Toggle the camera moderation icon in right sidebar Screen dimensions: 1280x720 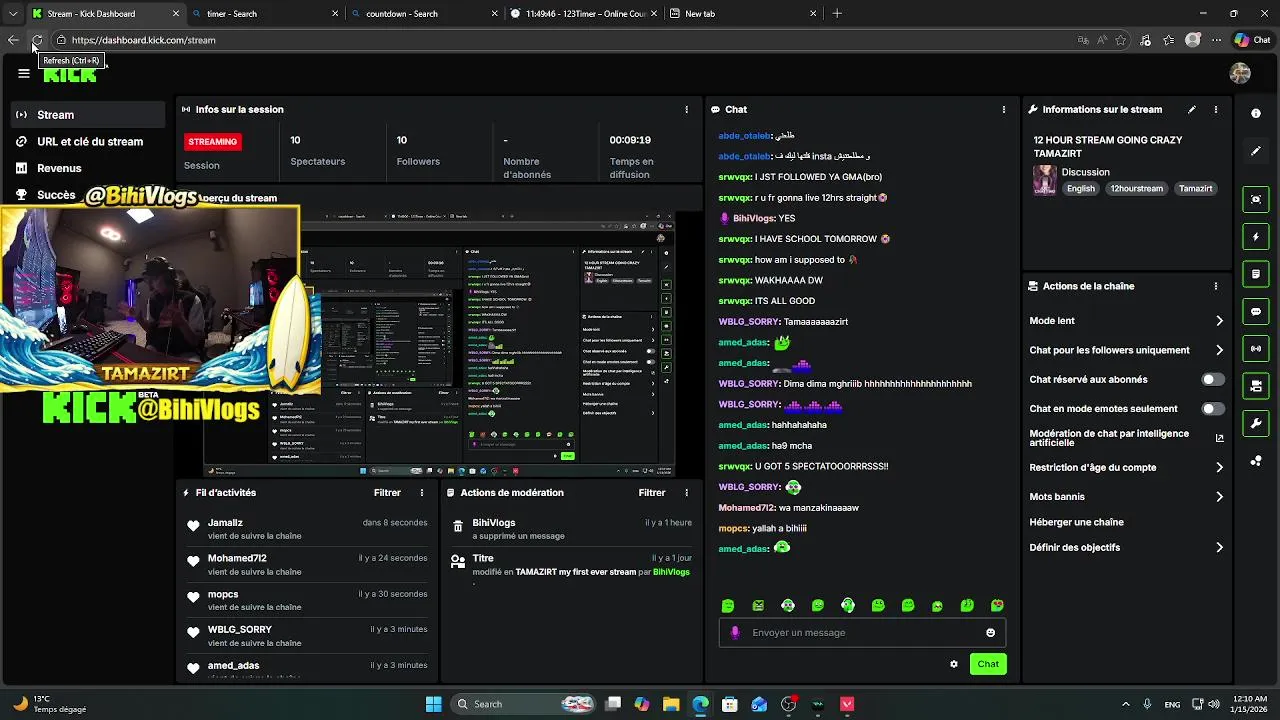click(x=1256, y=386)
